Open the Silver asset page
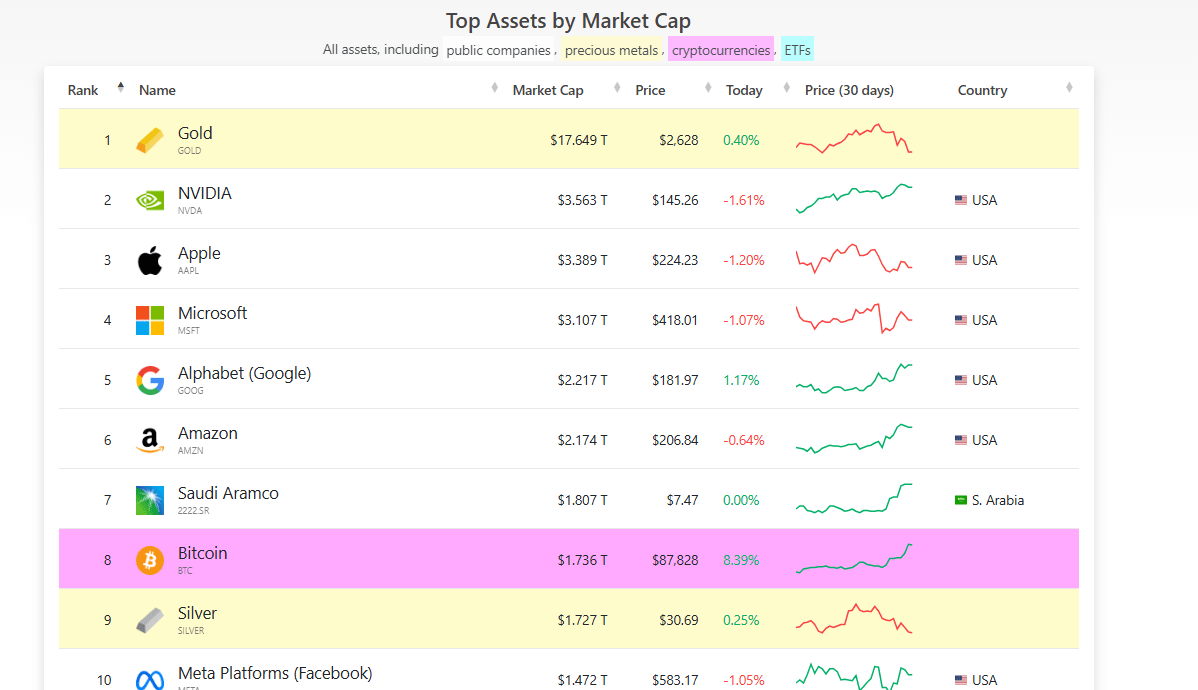This screenshot has width=1198, height=690. [x=197, y=613]
